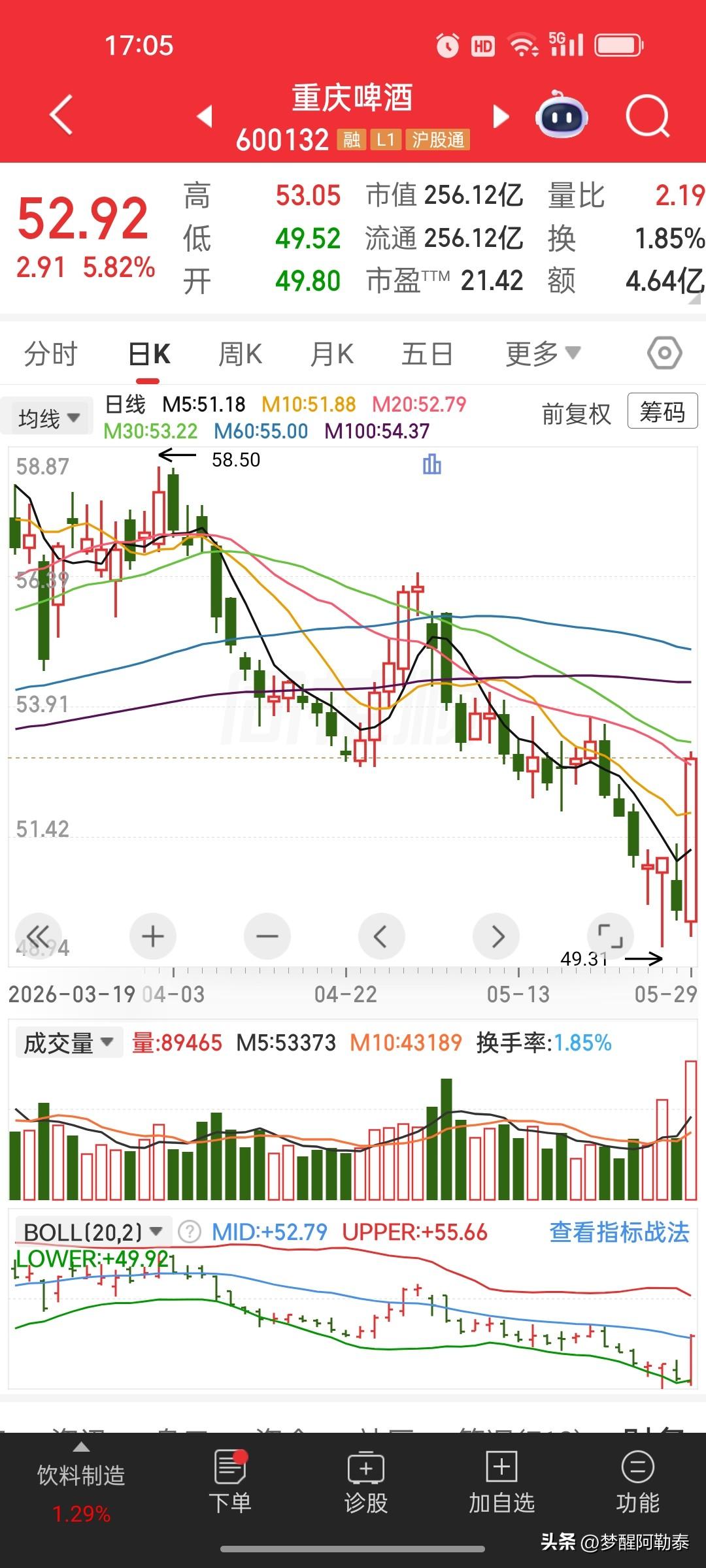Open the 成交量 indicator dropdown
This screenshot has height=1568, width=706.
pos(69,1043)
